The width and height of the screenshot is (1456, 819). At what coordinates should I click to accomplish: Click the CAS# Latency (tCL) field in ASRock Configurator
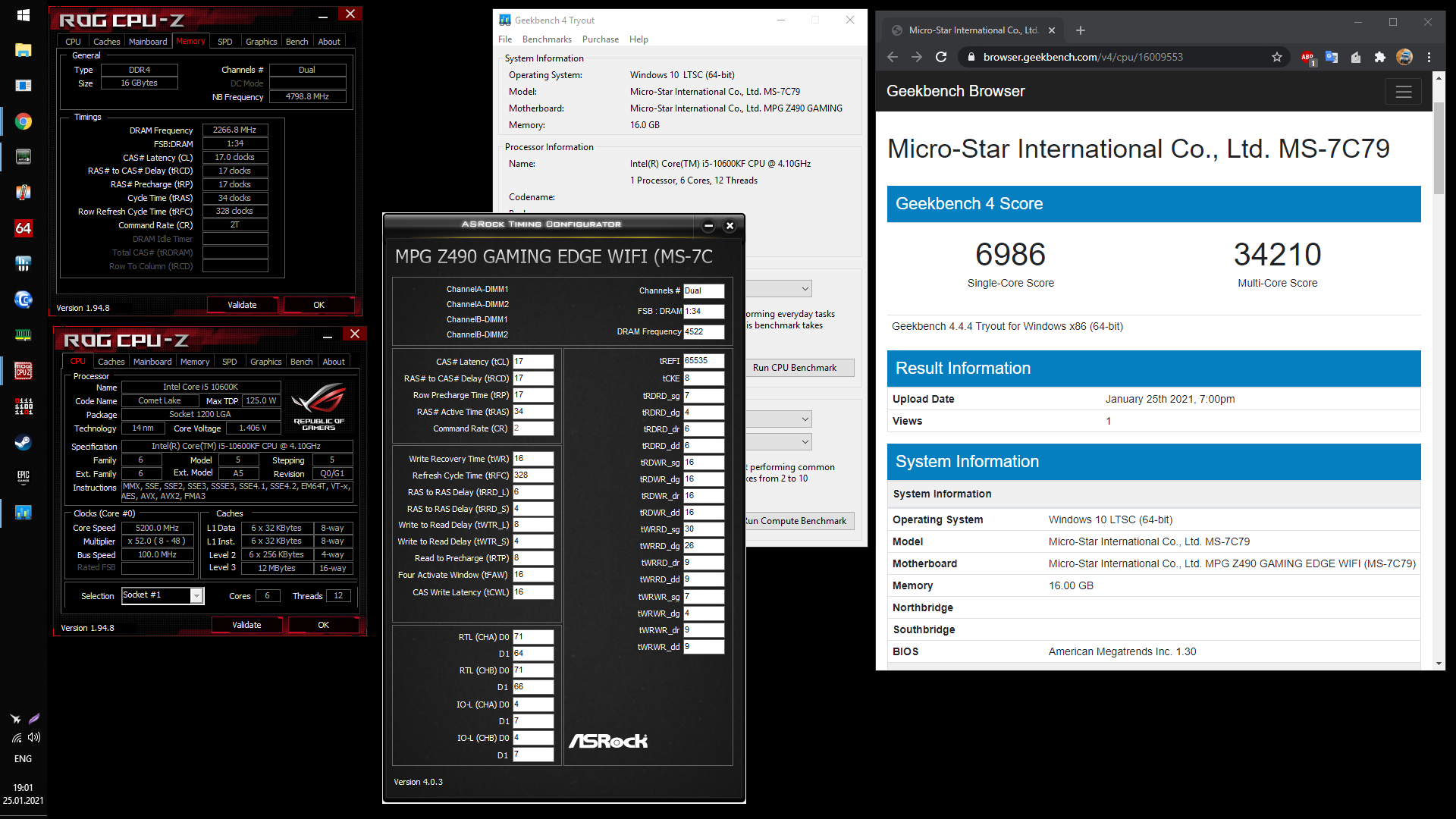533,362
